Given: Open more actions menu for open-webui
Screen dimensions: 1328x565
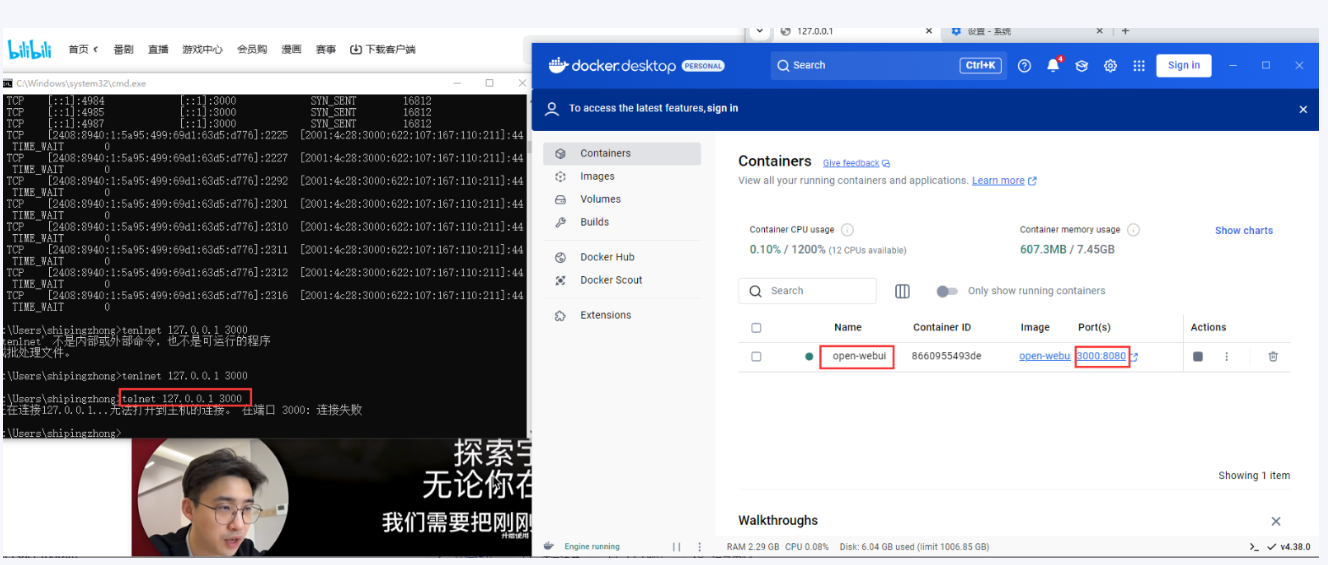Looking at the screenshot, I should (1227, 356).
